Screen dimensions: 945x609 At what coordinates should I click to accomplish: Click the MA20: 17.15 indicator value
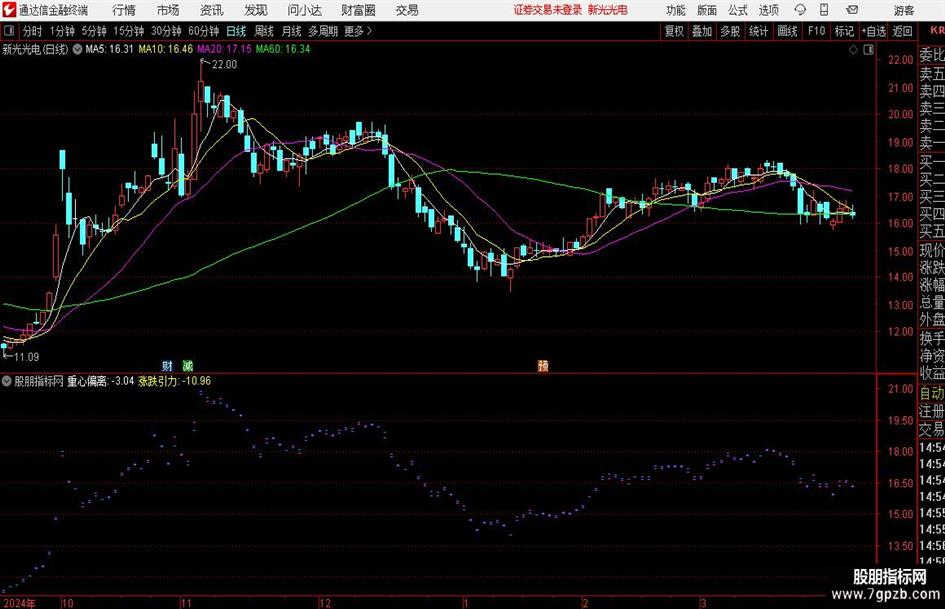[x=224, y=49]
